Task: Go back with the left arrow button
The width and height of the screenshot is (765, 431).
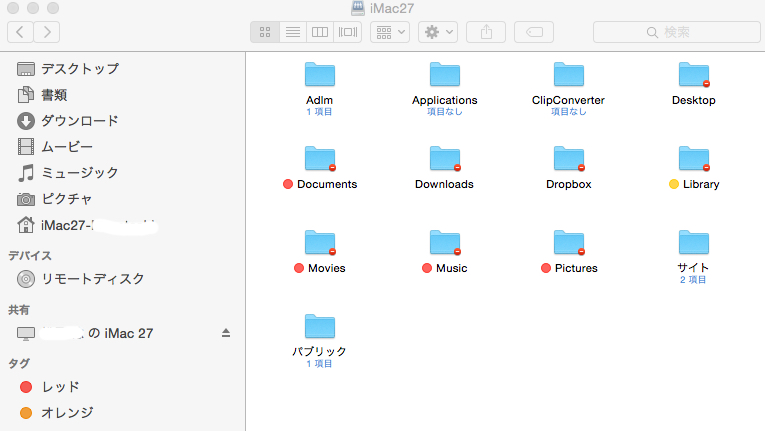Action: [x=20, y=32]
